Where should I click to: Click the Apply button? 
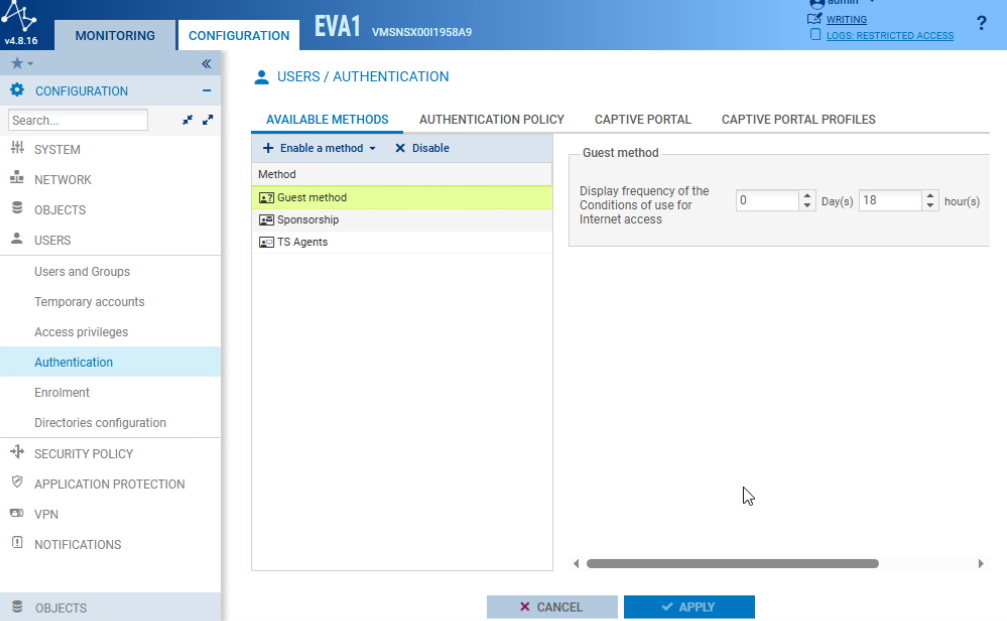[689, 607]
